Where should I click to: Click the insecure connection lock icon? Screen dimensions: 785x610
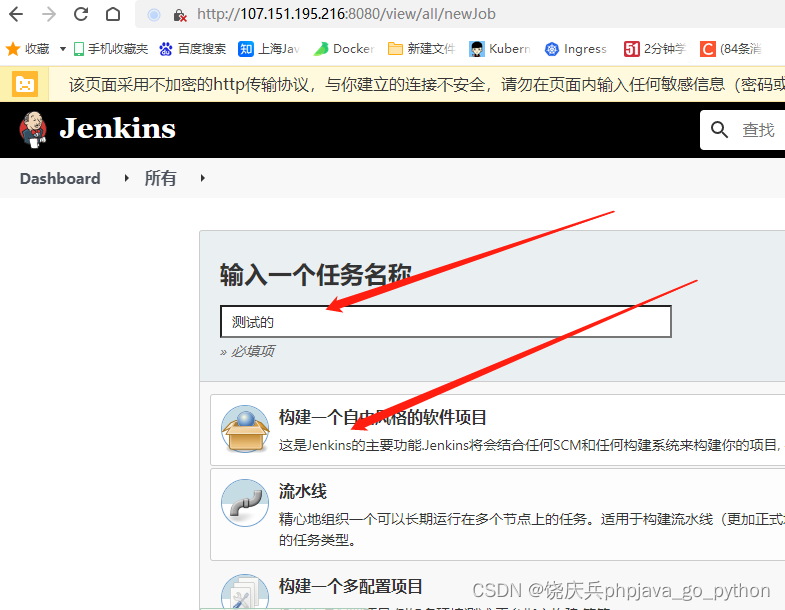179,15
